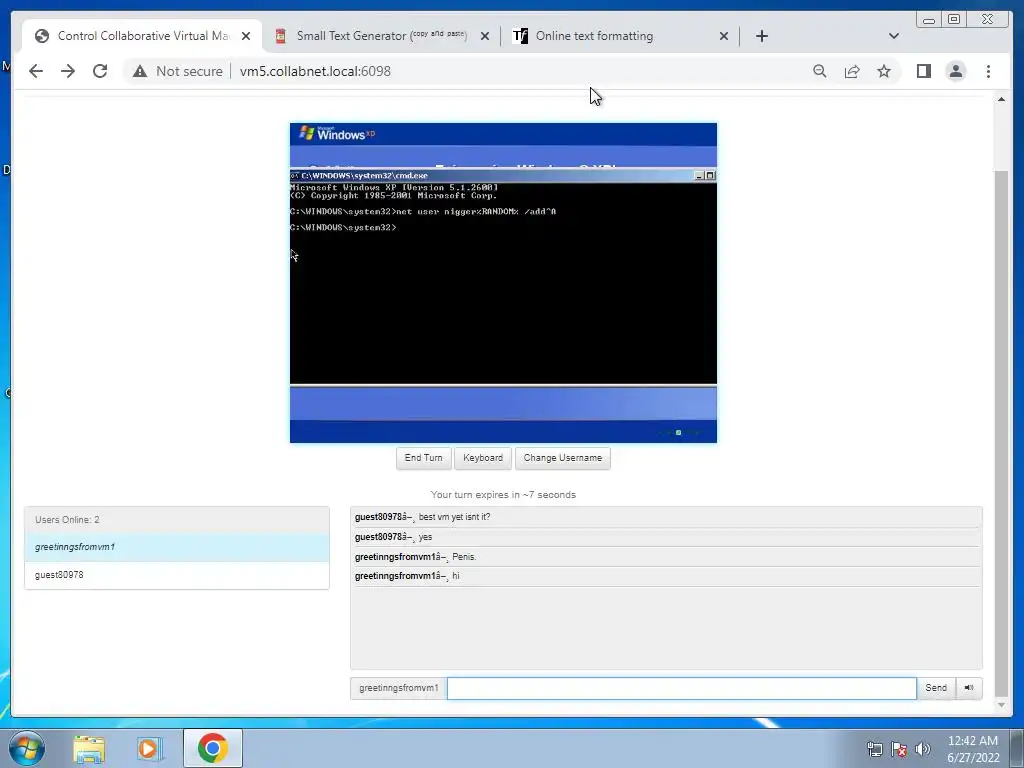Click 'Your turn expires' status text

coord(503,495)
